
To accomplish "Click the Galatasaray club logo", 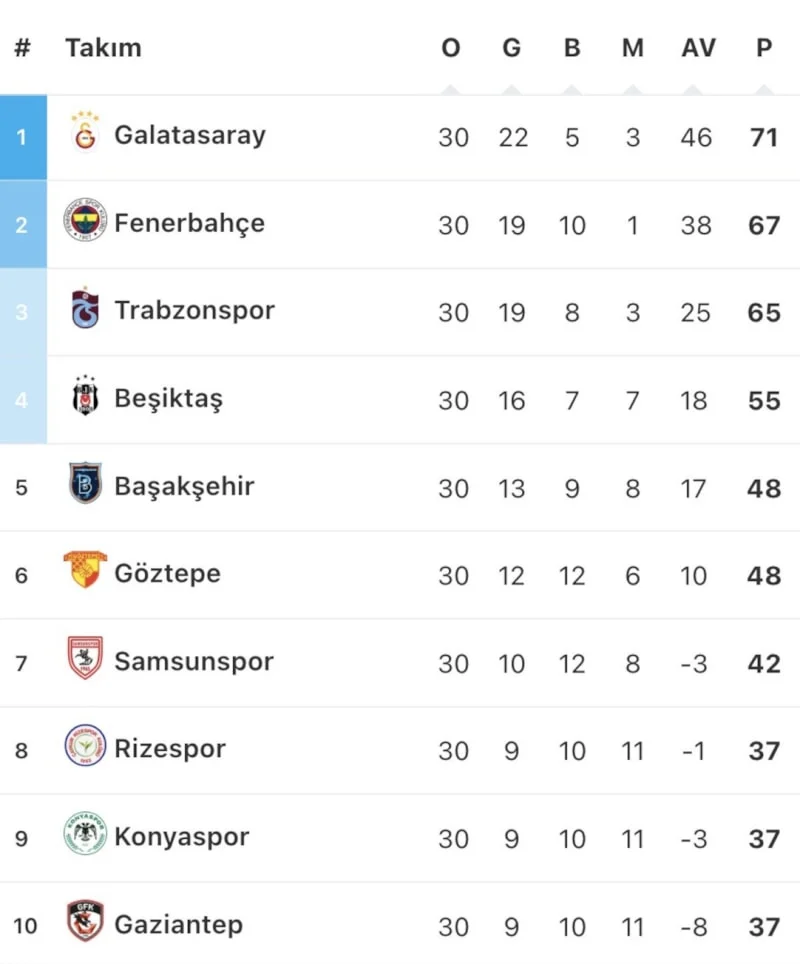I will [x=85, y=134].
